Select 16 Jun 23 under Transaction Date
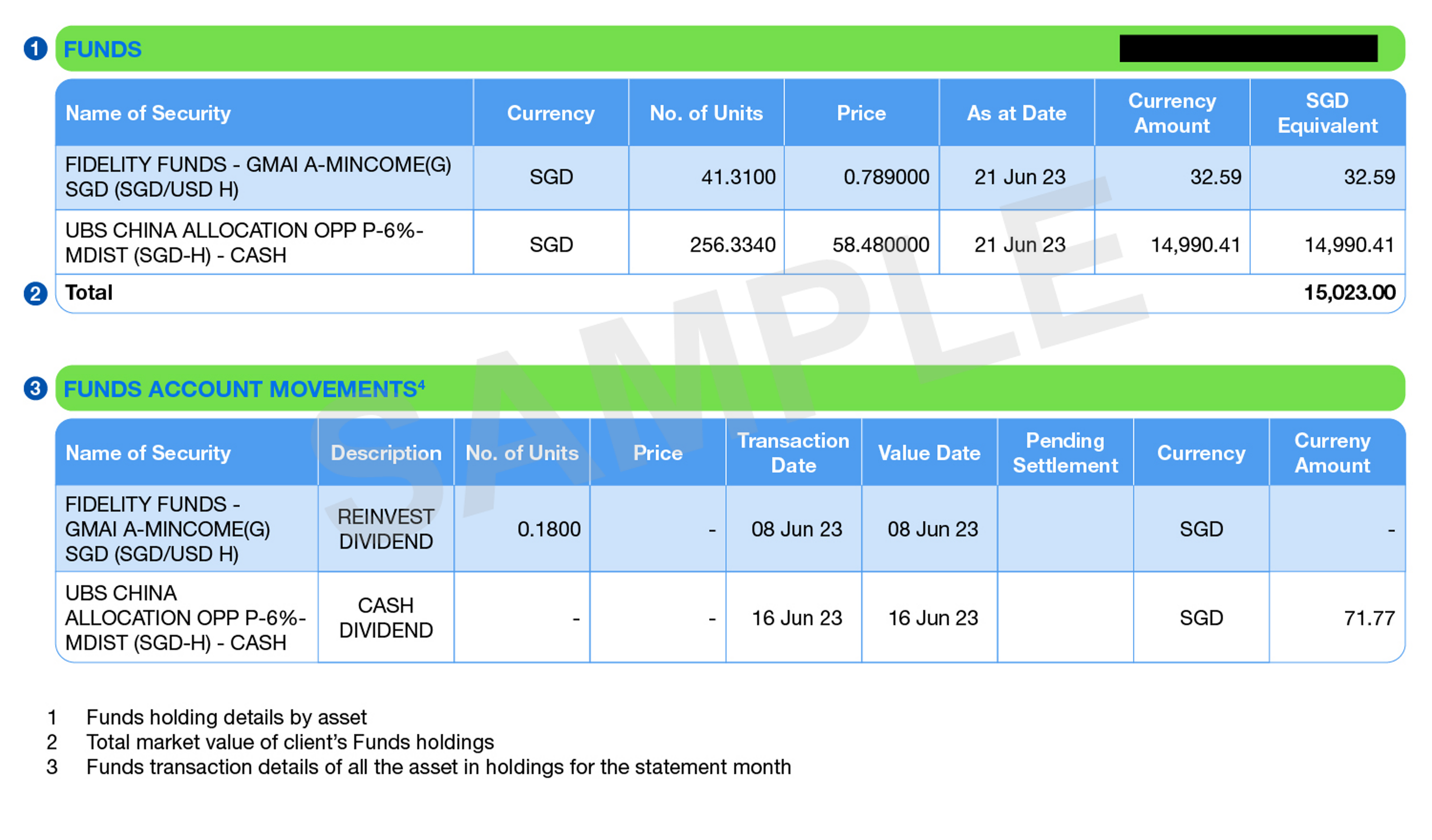 (x=797, y=618)
